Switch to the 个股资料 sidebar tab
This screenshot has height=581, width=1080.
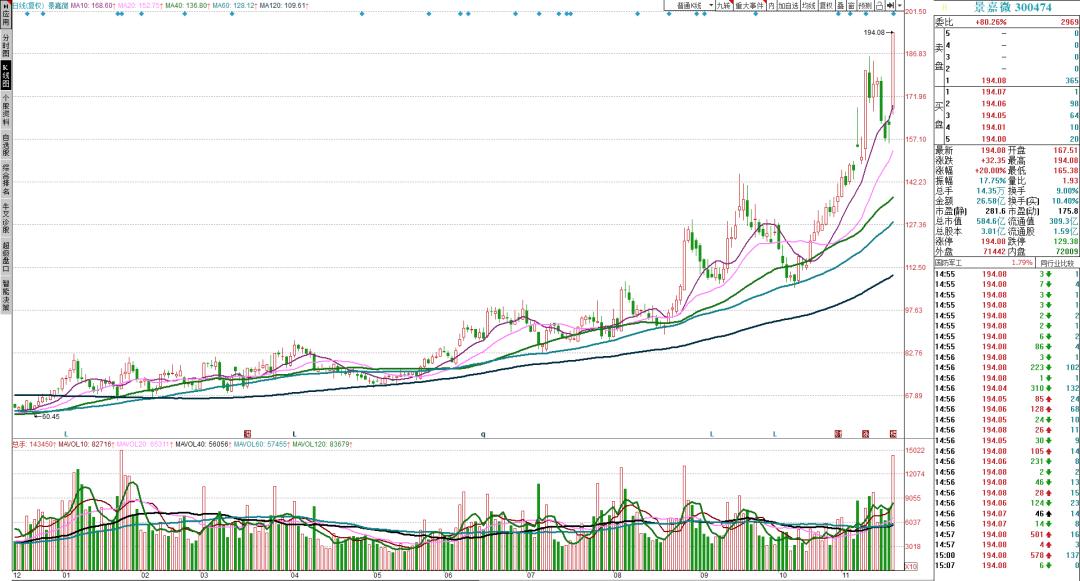point(6,110)
